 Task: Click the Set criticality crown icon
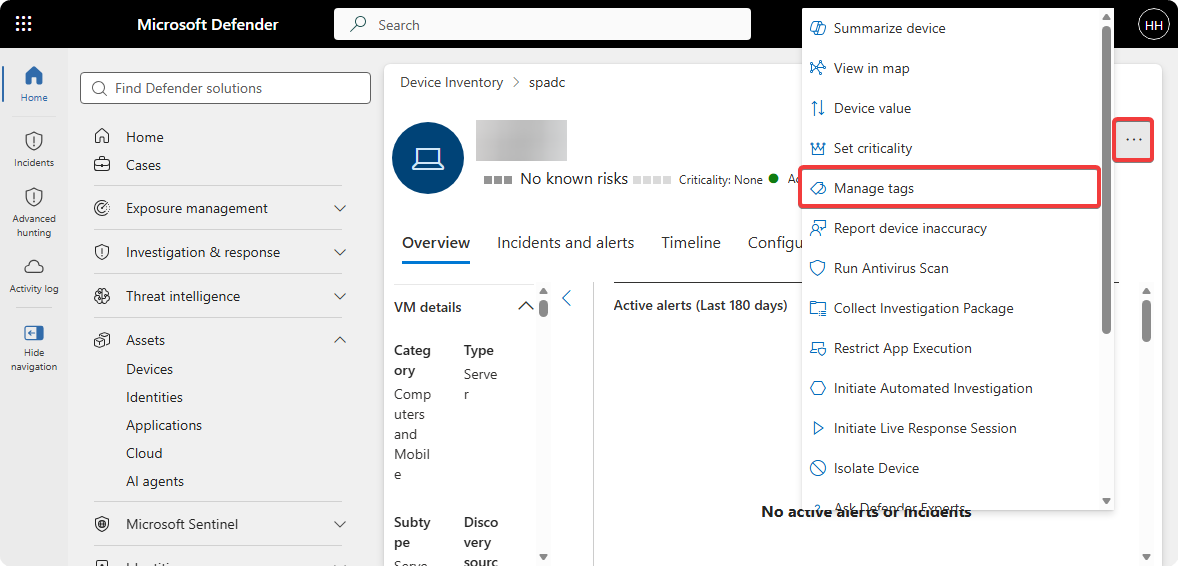(x=817, y=148)
